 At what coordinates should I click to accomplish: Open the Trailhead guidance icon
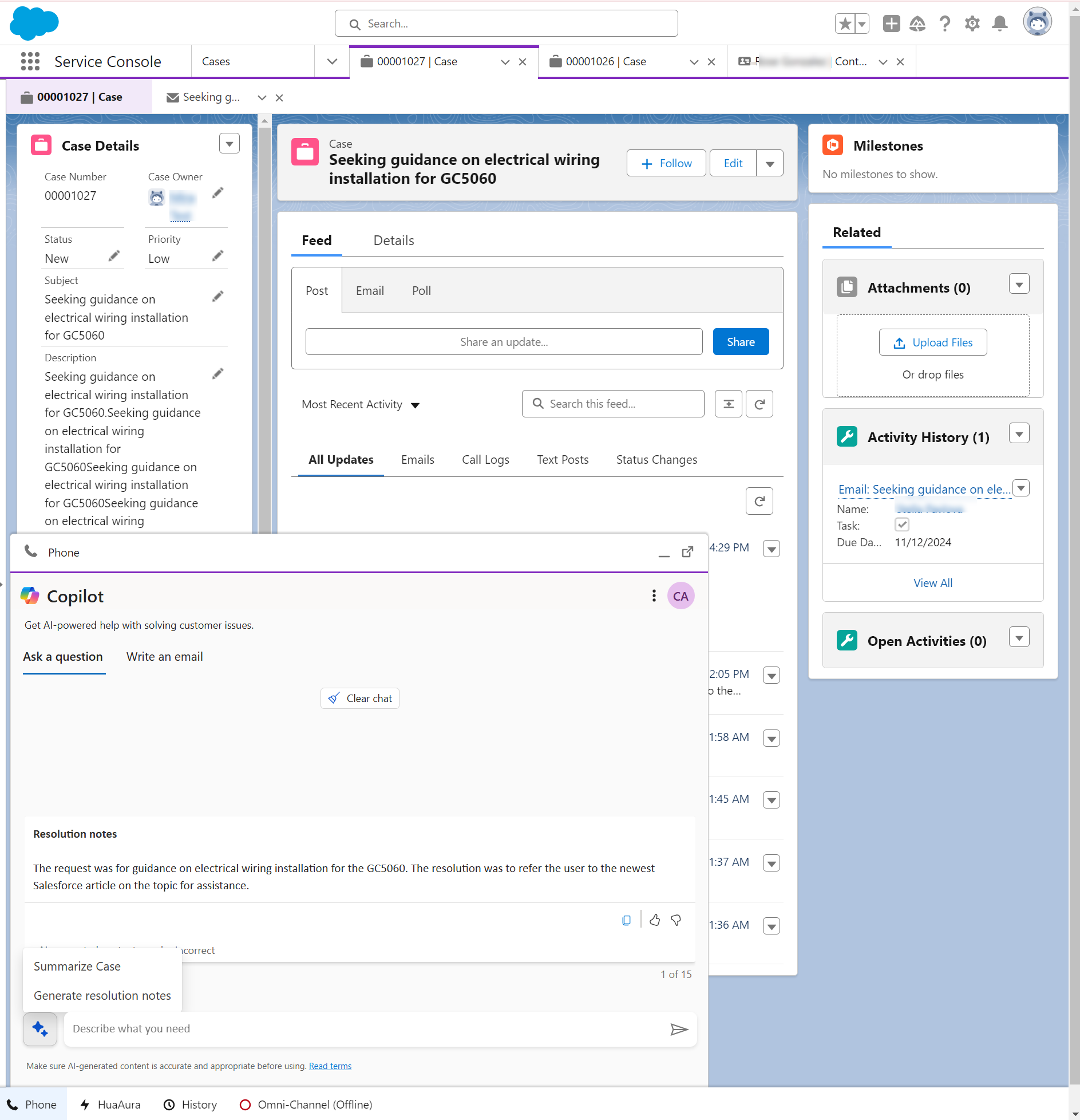[x=917, y=23]
